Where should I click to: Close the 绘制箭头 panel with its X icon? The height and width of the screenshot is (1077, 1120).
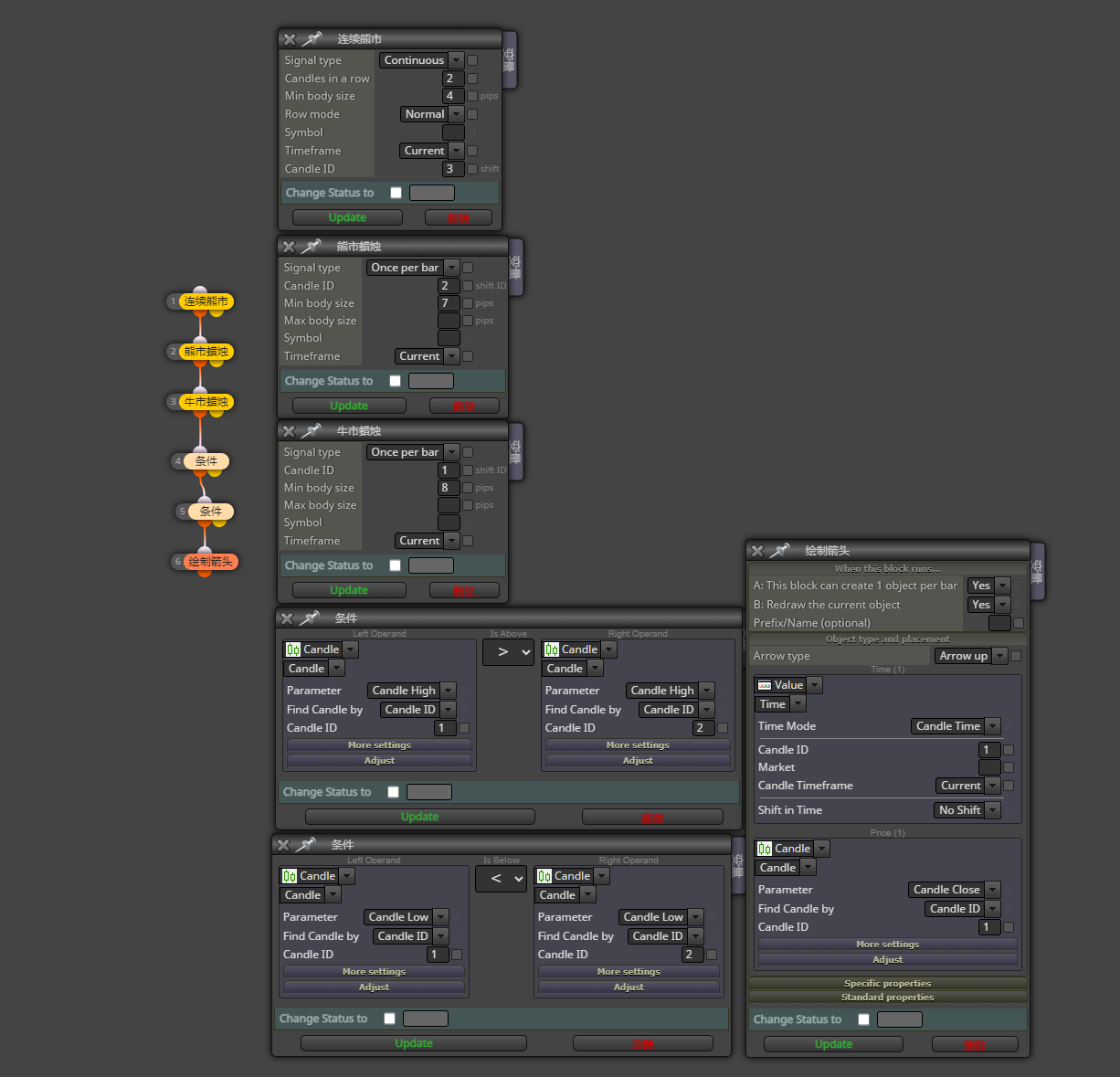pyautogui.click(x=757, y=551)
